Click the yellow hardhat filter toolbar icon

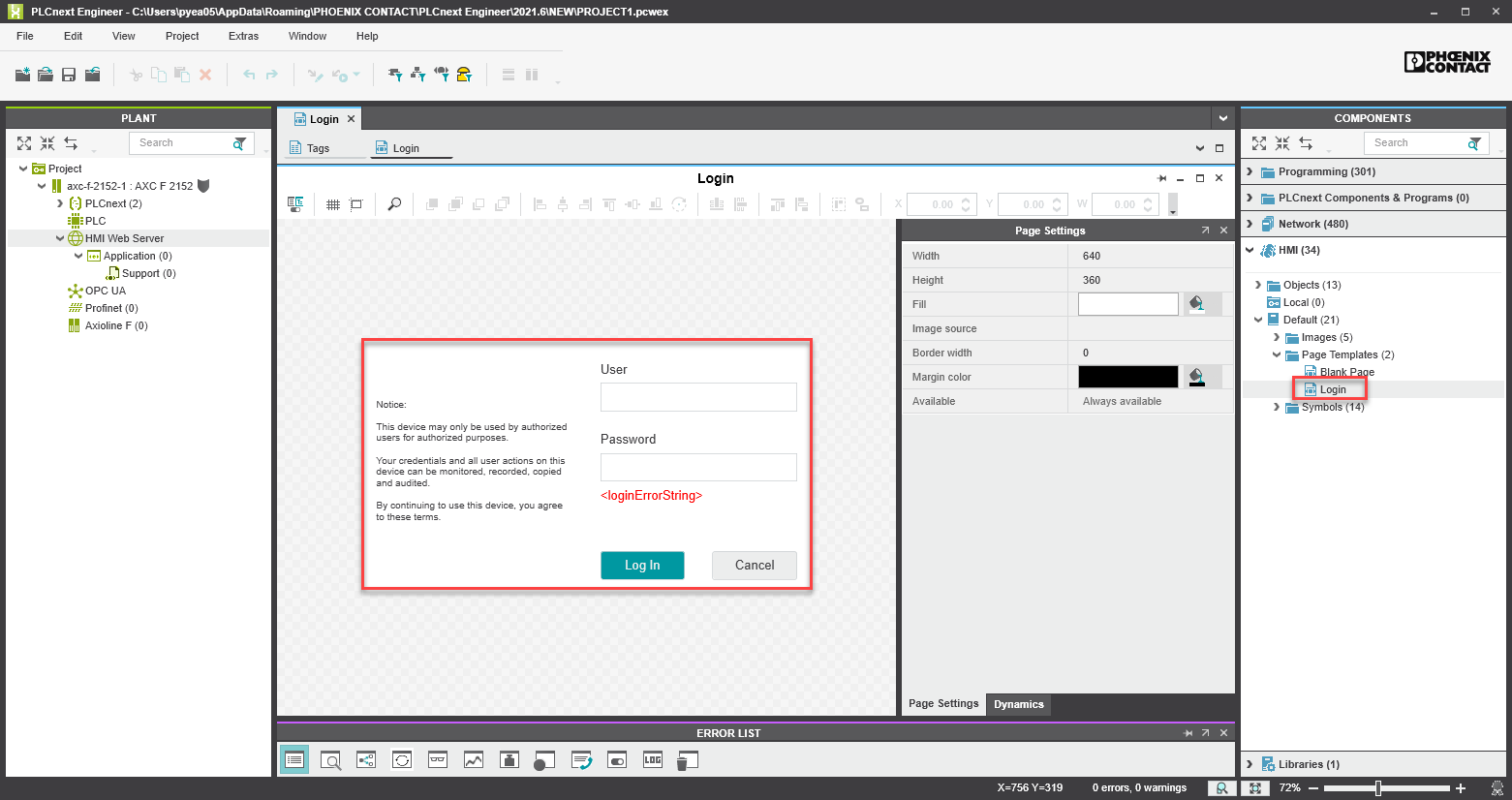point(464,75)
